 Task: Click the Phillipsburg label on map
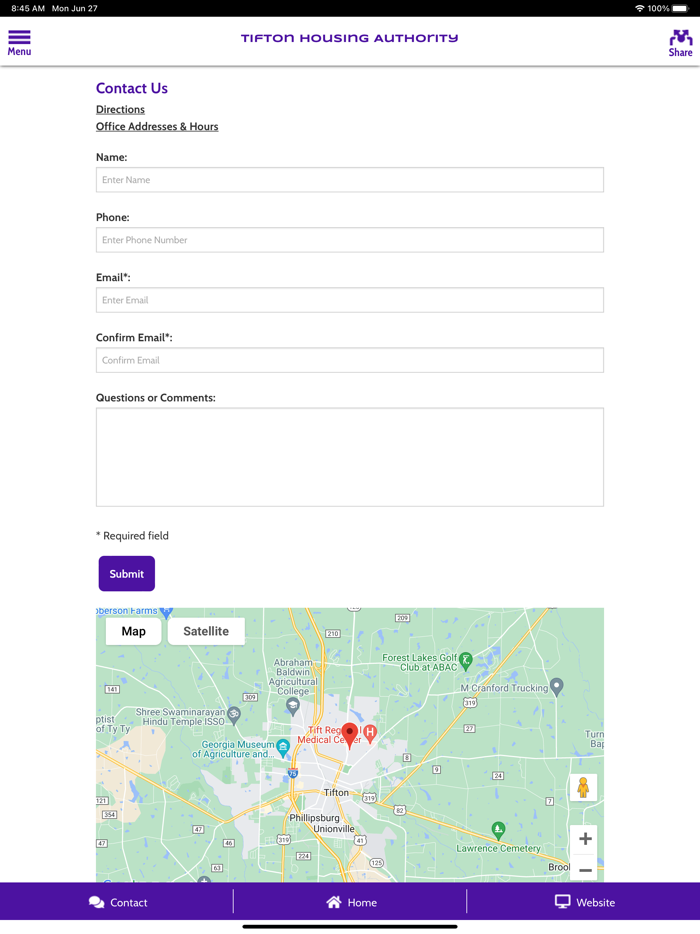tap(314, 818)
